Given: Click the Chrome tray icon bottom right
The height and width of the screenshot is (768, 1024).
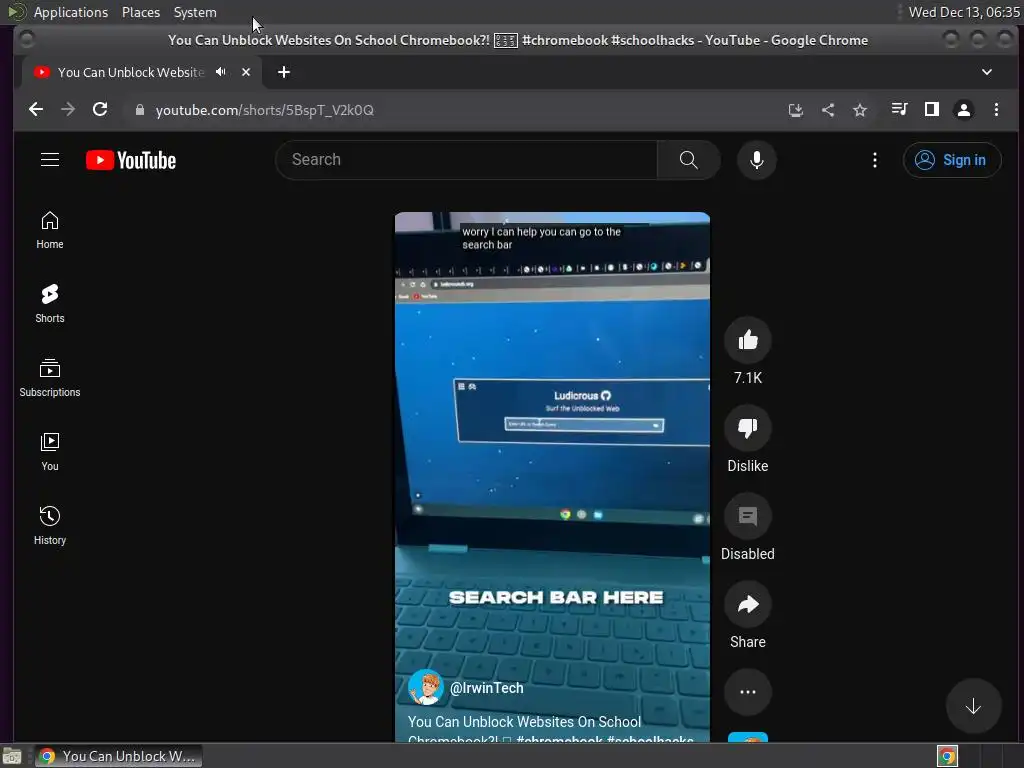Looking at the screenshot, I should [x=947, y=756].
